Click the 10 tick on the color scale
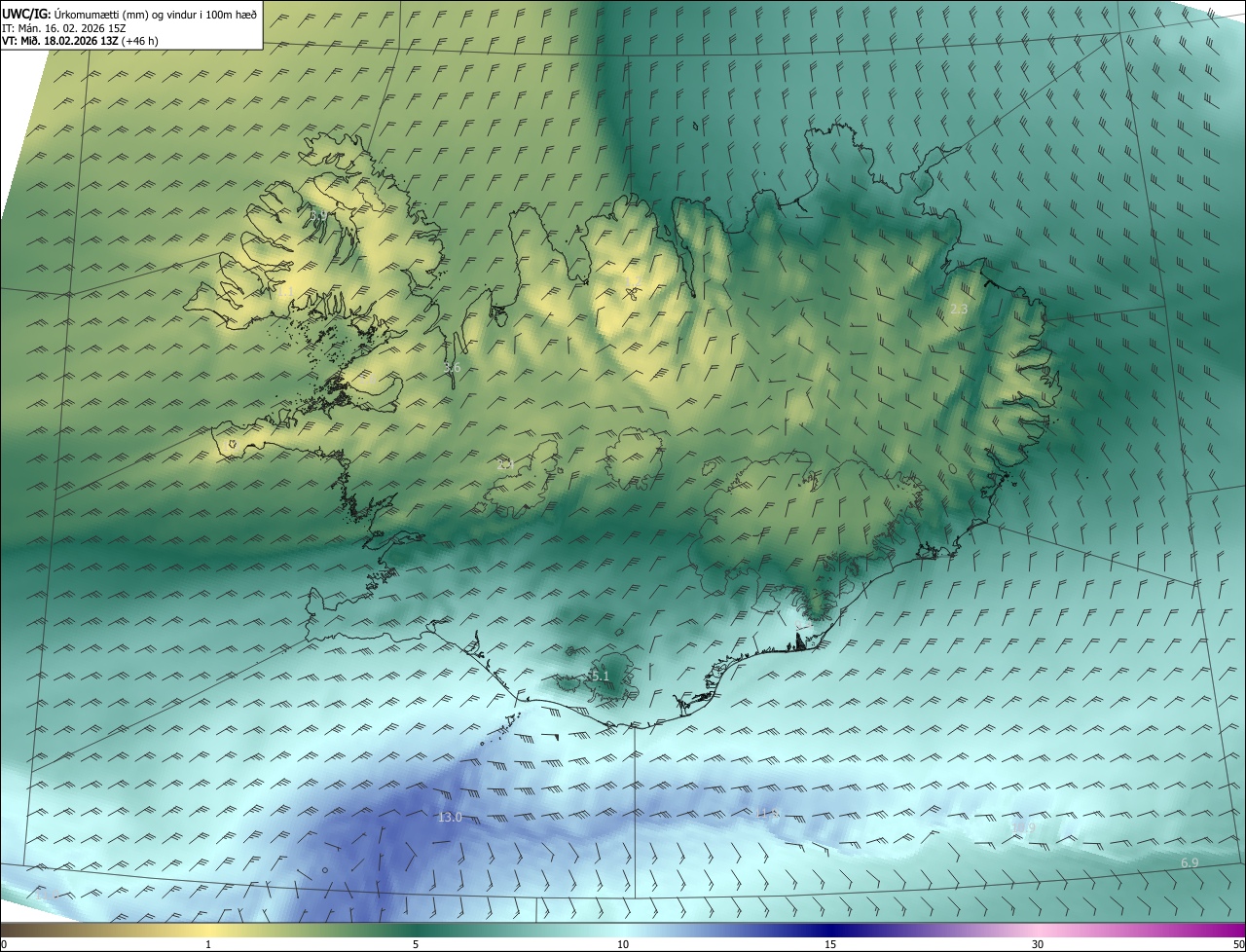 coord(623,944)
